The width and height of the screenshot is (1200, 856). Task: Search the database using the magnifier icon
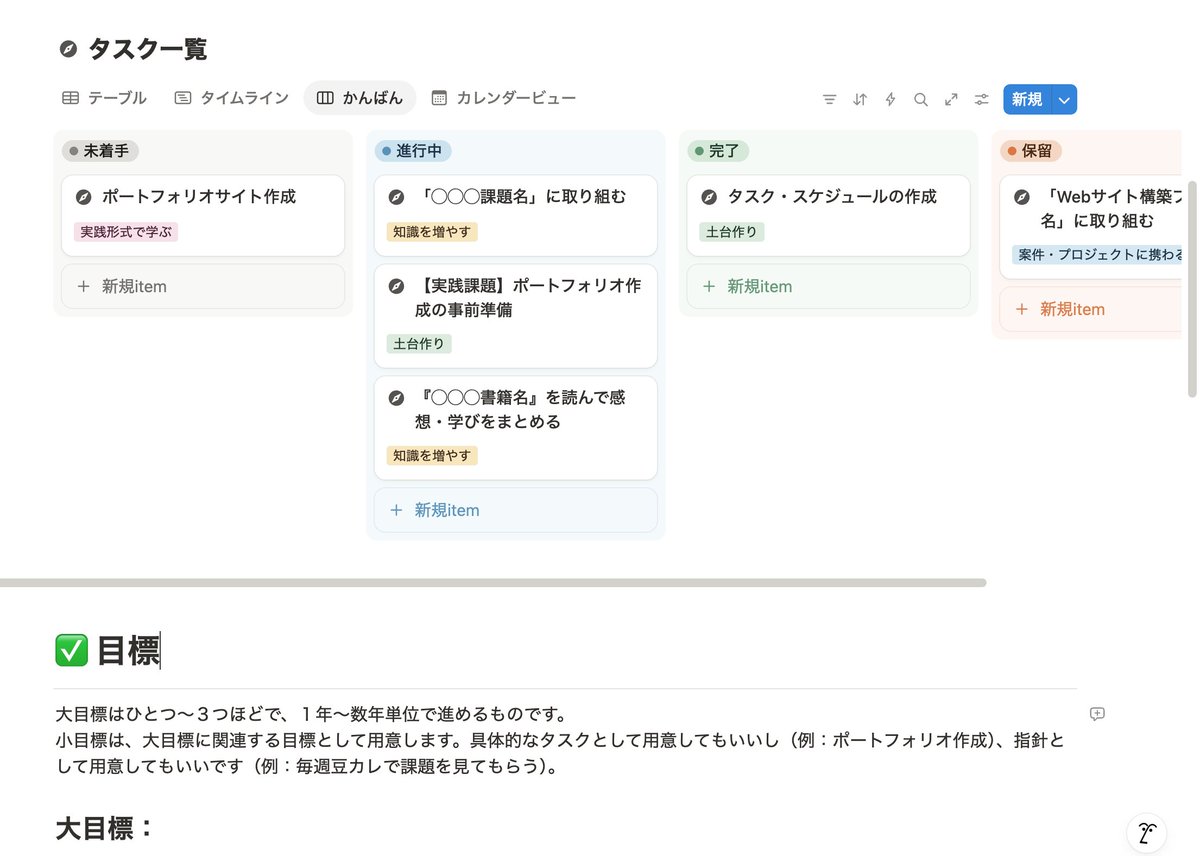pos(921,99)
